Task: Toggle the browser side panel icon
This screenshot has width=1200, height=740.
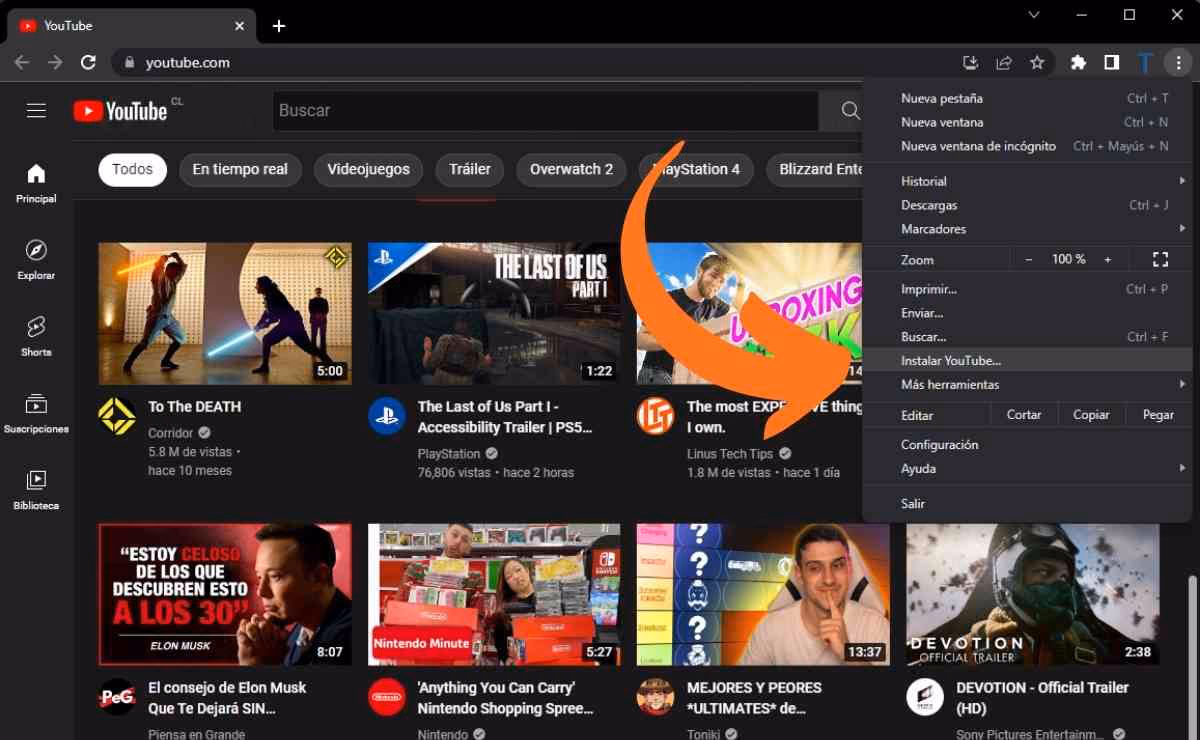Action: click(x=1111, y=63)
